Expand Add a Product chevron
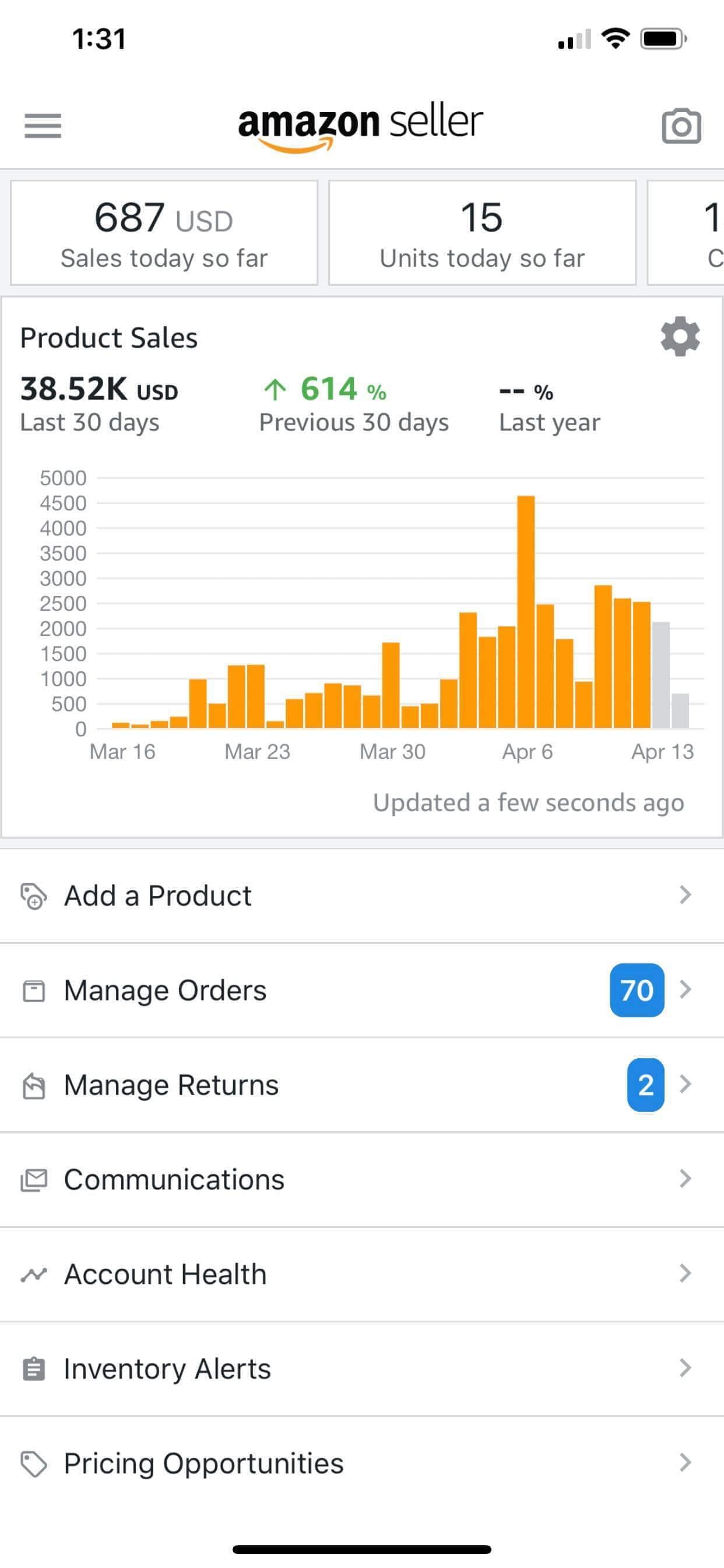Screen dimensions: 724x1568 pyautogui.click(x=685, y=895)
